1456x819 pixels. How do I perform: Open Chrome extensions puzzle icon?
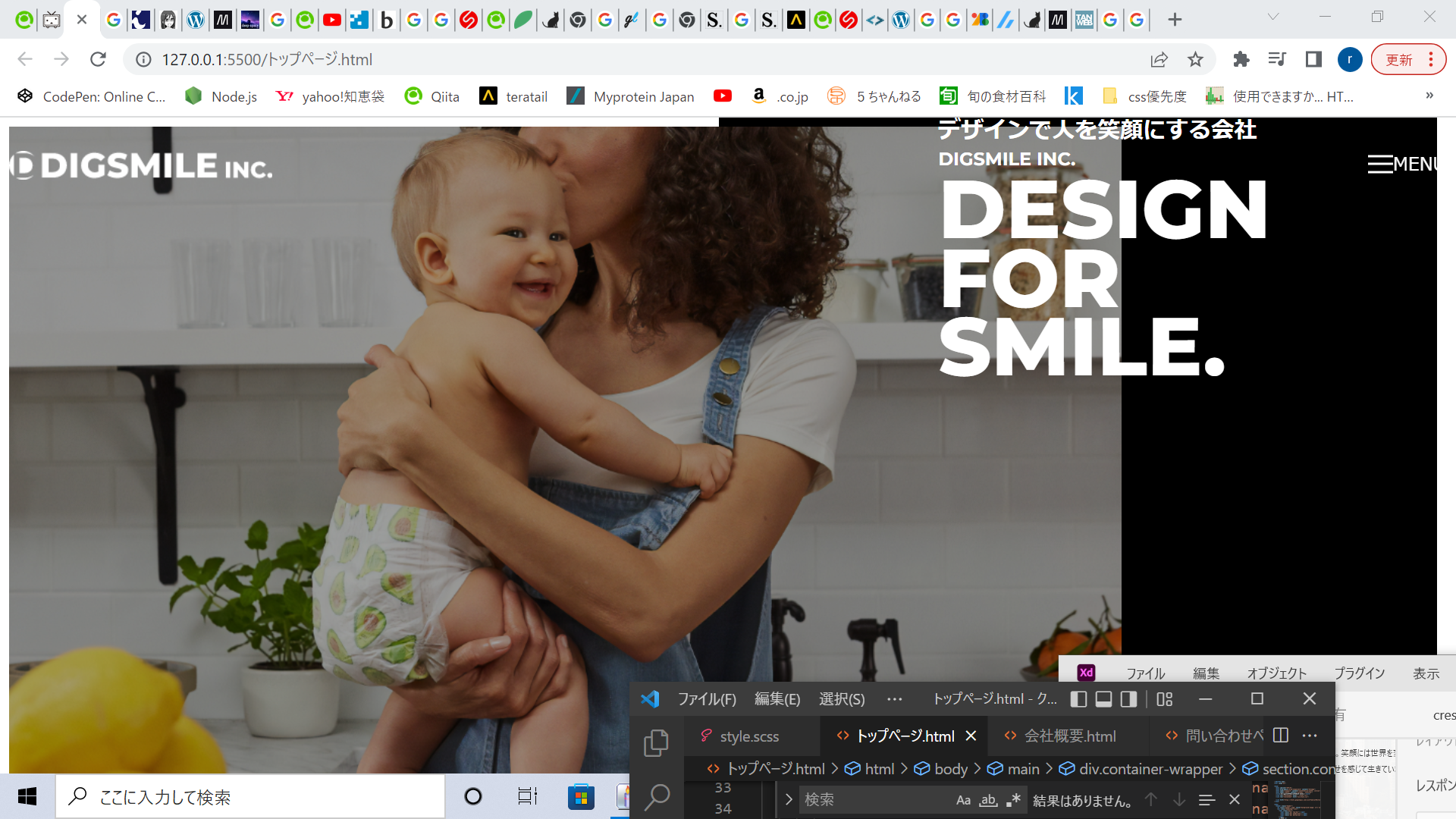[x=1241, y=59]
